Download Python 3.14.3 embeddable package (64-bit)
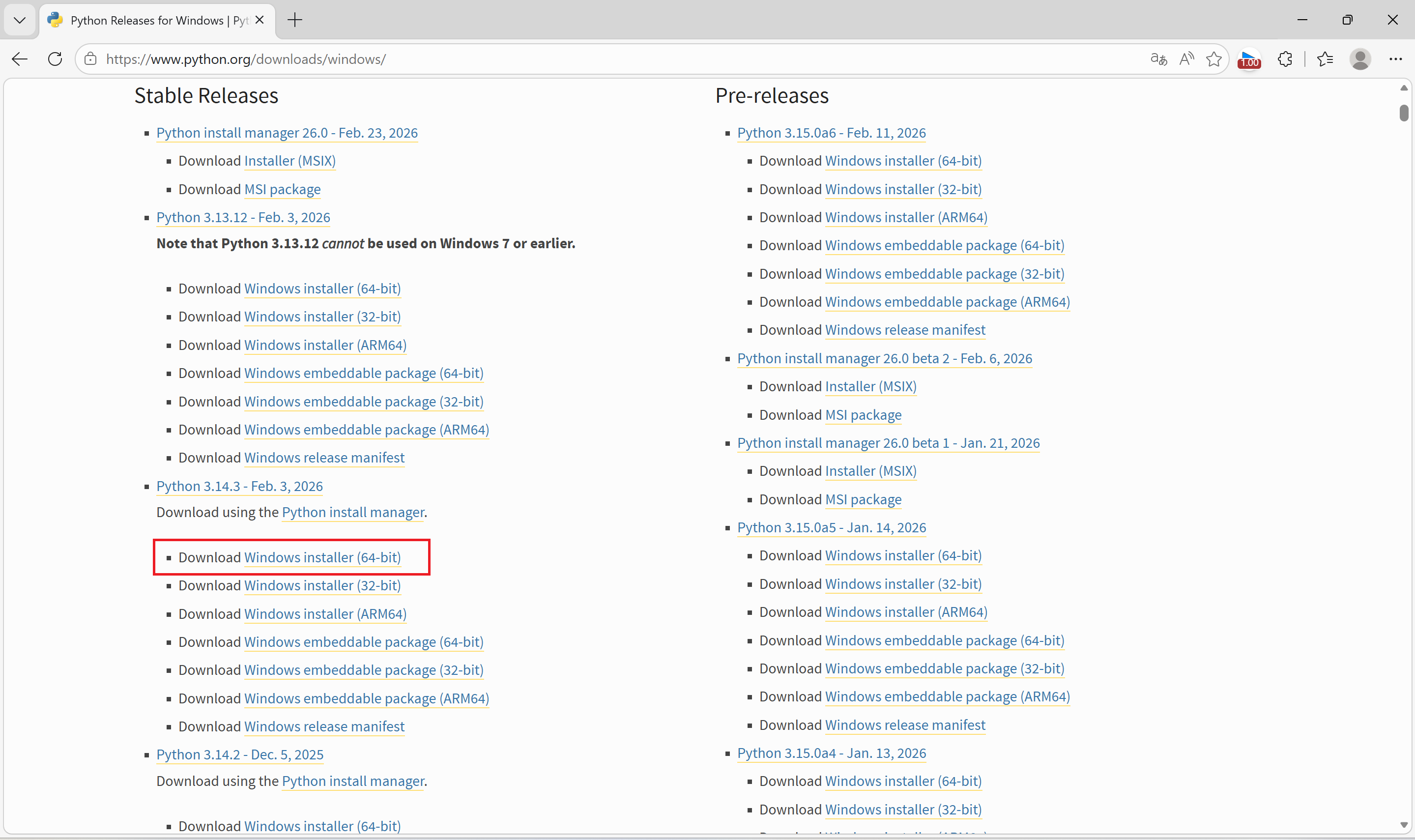The image size is (1415, 840). [x=364, y=642]
